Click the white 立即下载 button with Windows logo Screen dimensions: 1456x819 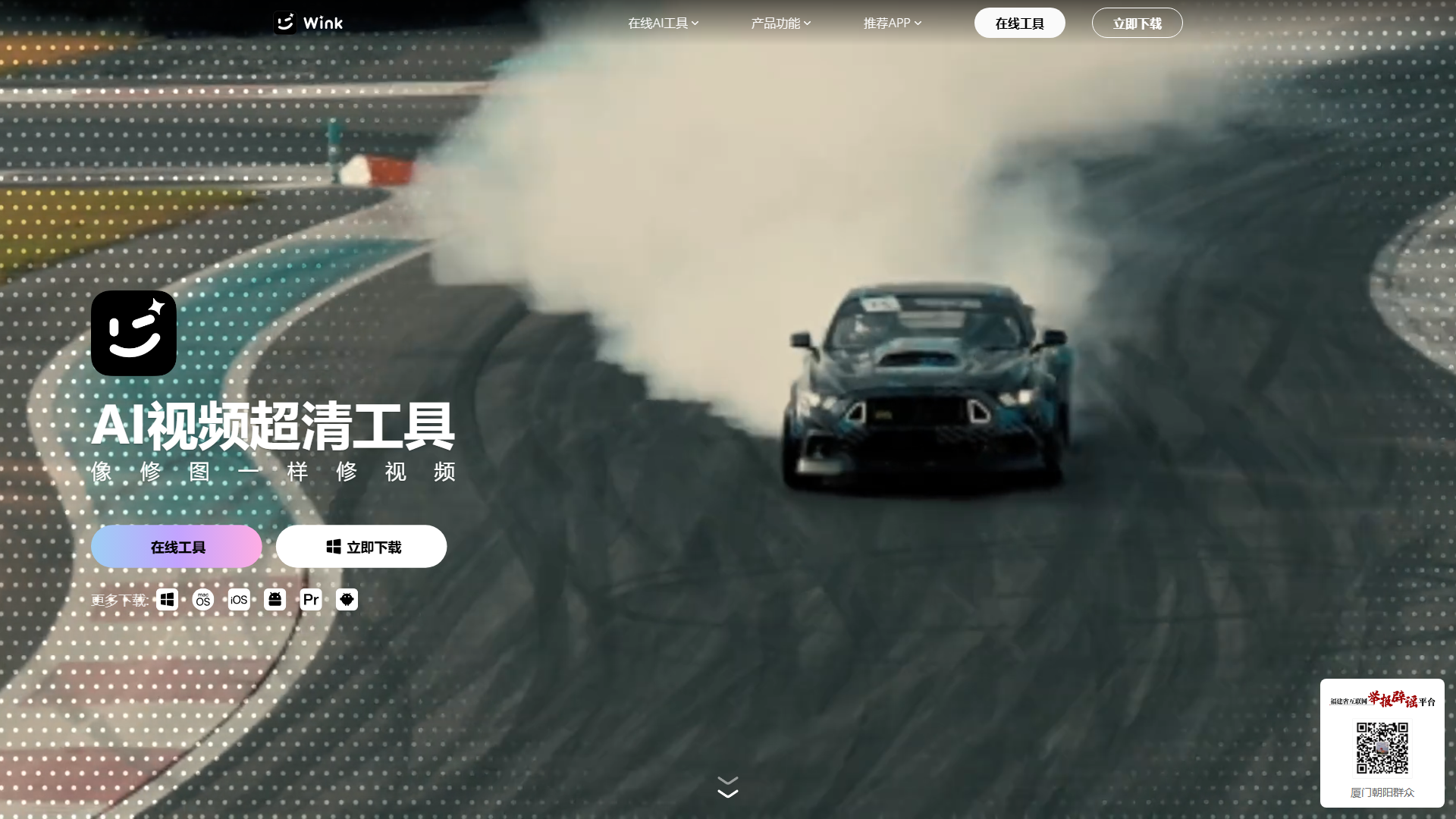(x=361, y=547)
